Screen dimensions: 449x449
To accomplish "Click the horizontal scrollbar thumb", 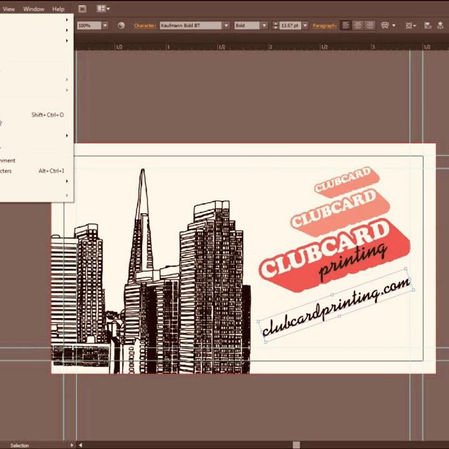I will coord(296,445).
